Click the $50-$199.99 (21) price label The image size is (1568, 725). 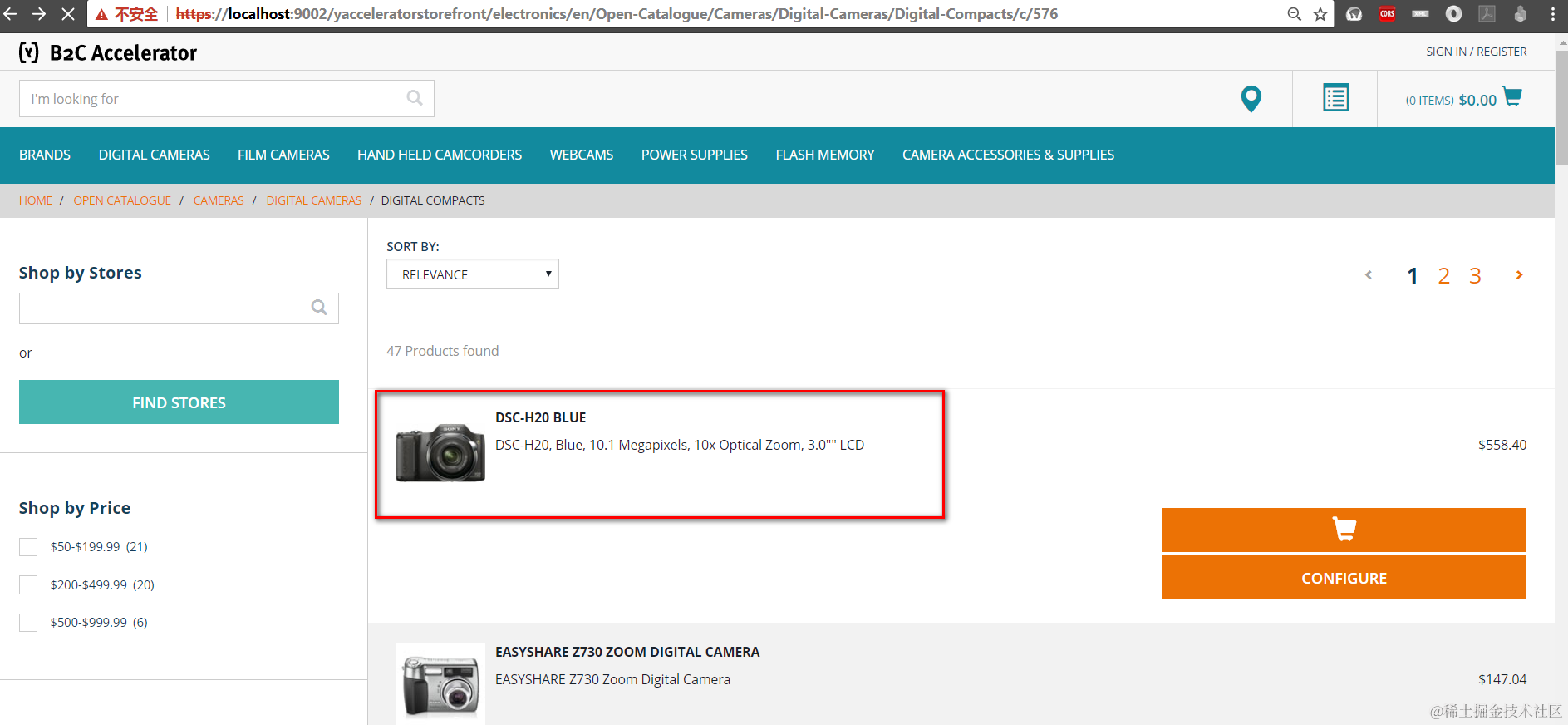tap(99, 547)
